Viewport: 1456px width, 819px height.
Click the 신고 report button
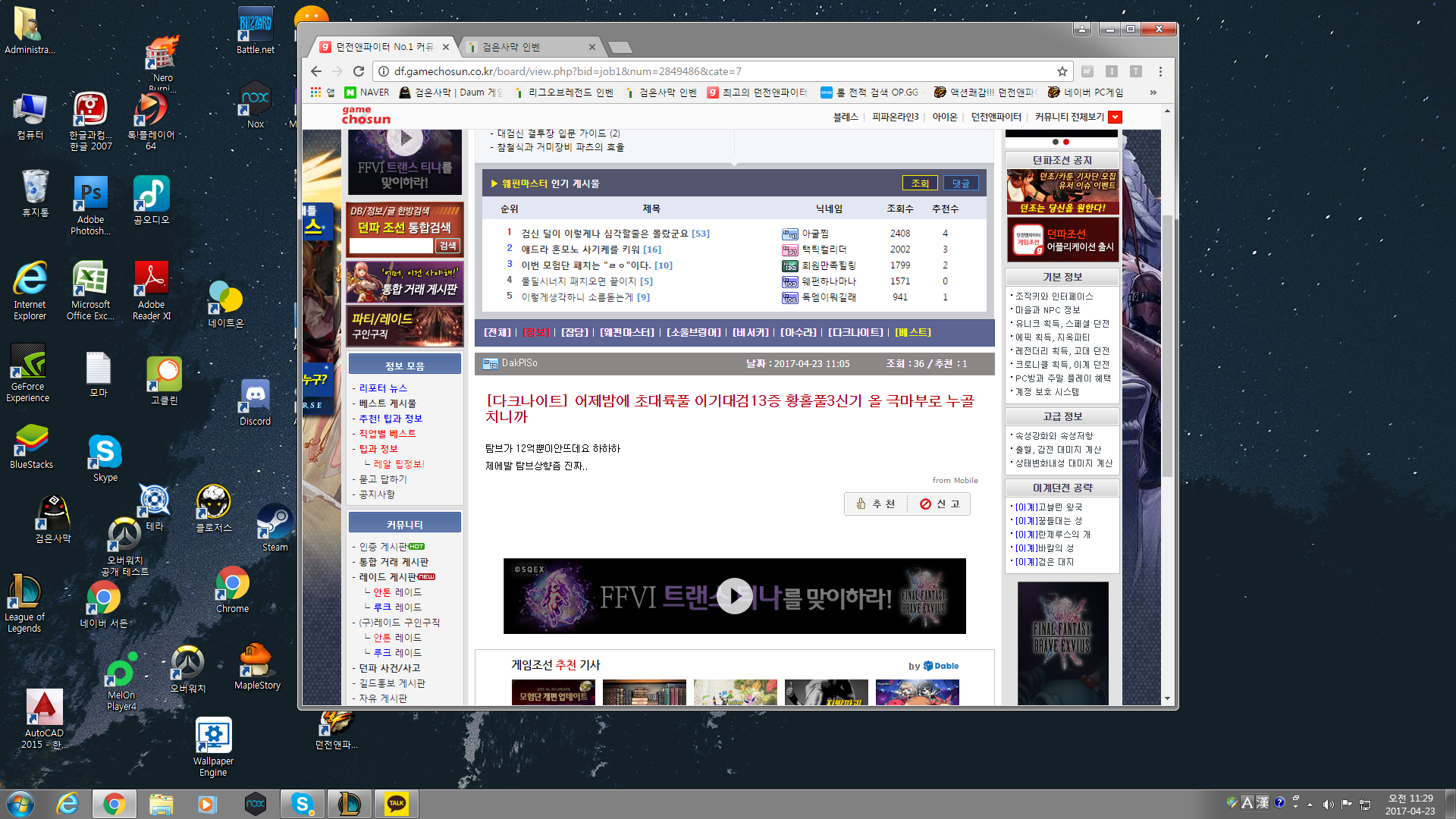click(x=940, y=504)
